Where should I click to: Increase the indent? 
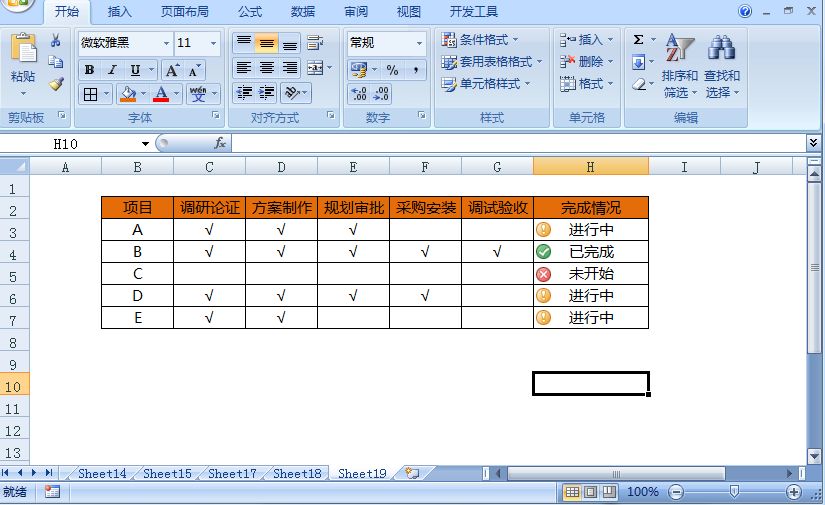[267, 93]
